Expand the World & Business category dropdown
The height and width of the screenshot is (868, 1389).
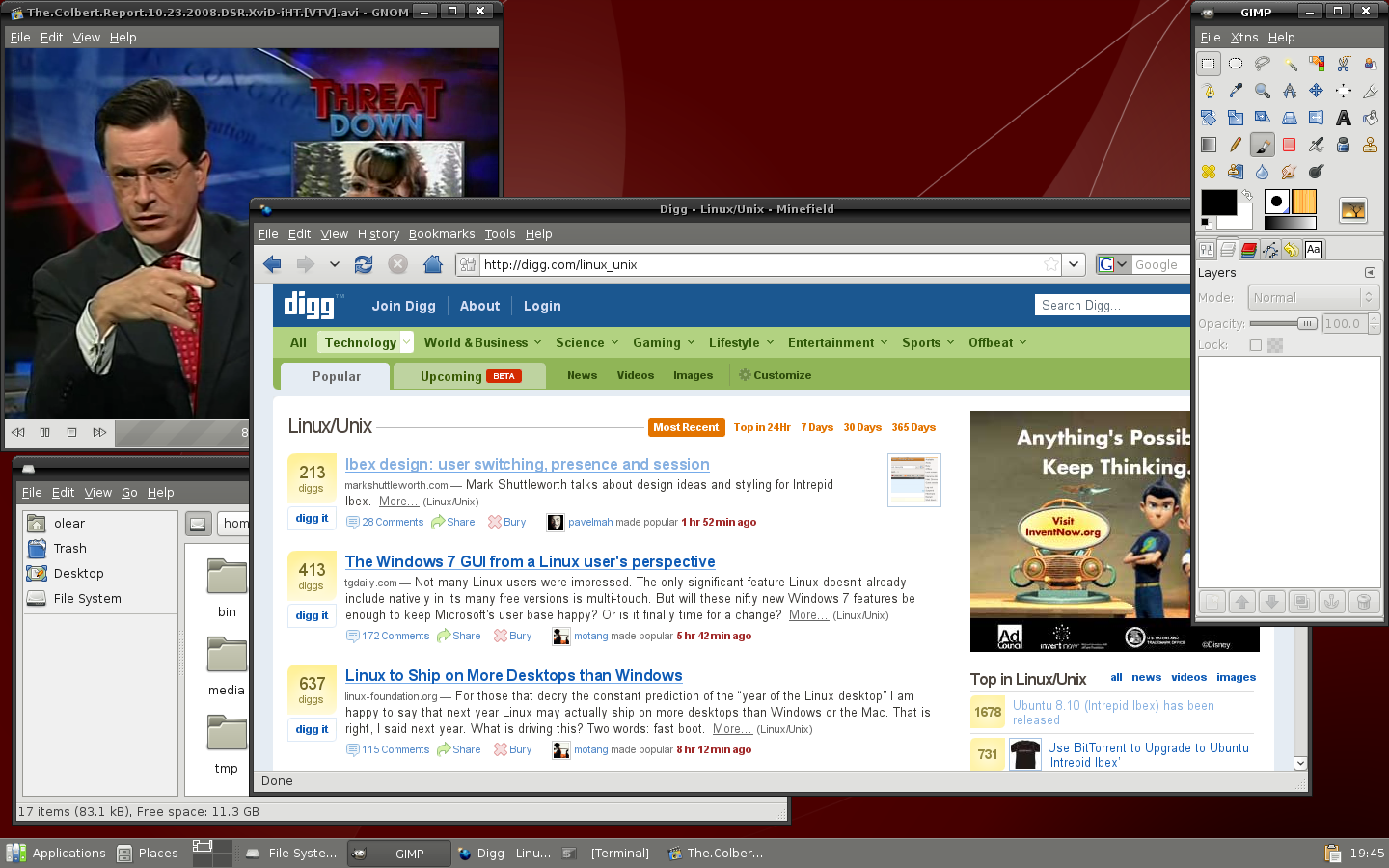(537, 342)
